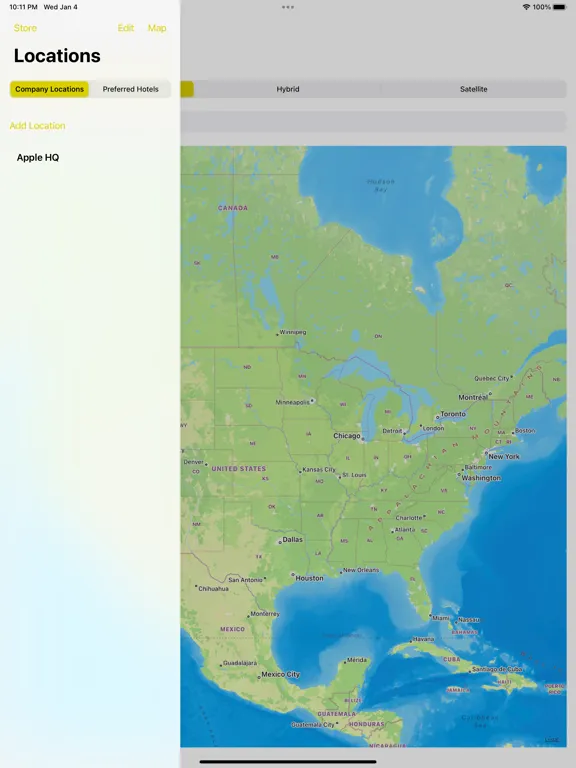Tap the Store back button
Viewport: 576px width, 768px height.
coord(25,28)
